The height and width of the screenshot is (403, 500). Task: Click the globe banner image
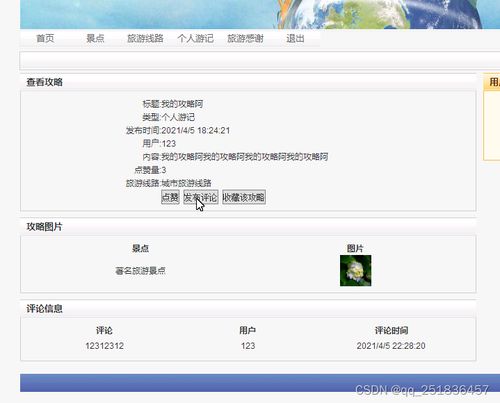[260, 14]
